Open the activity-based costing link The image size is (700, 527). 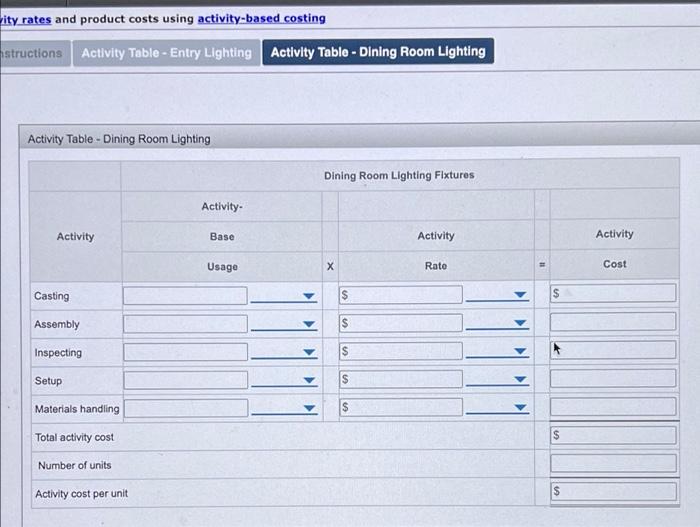coord(262,18)
